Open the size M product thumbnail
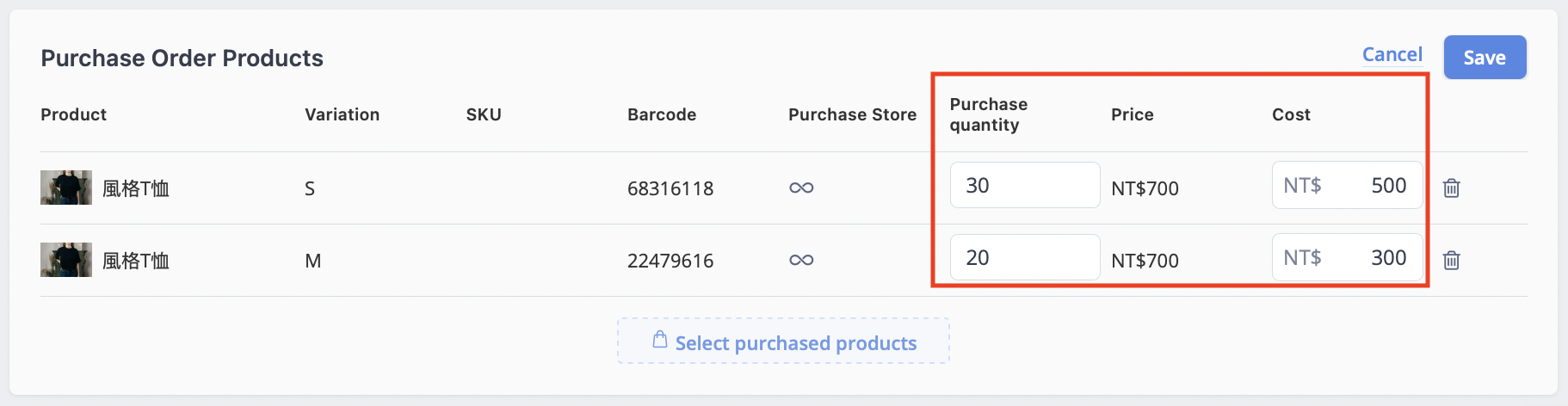 [66, 260]
